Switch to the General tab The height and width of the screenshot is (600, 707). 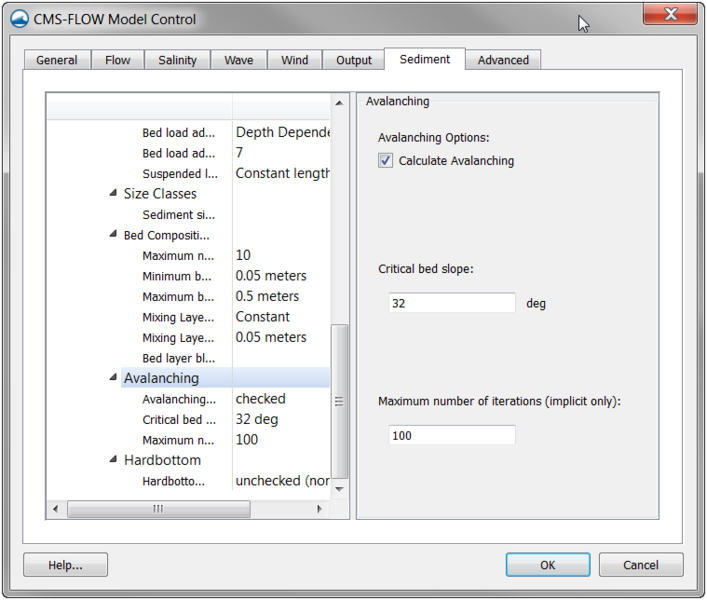57,60
